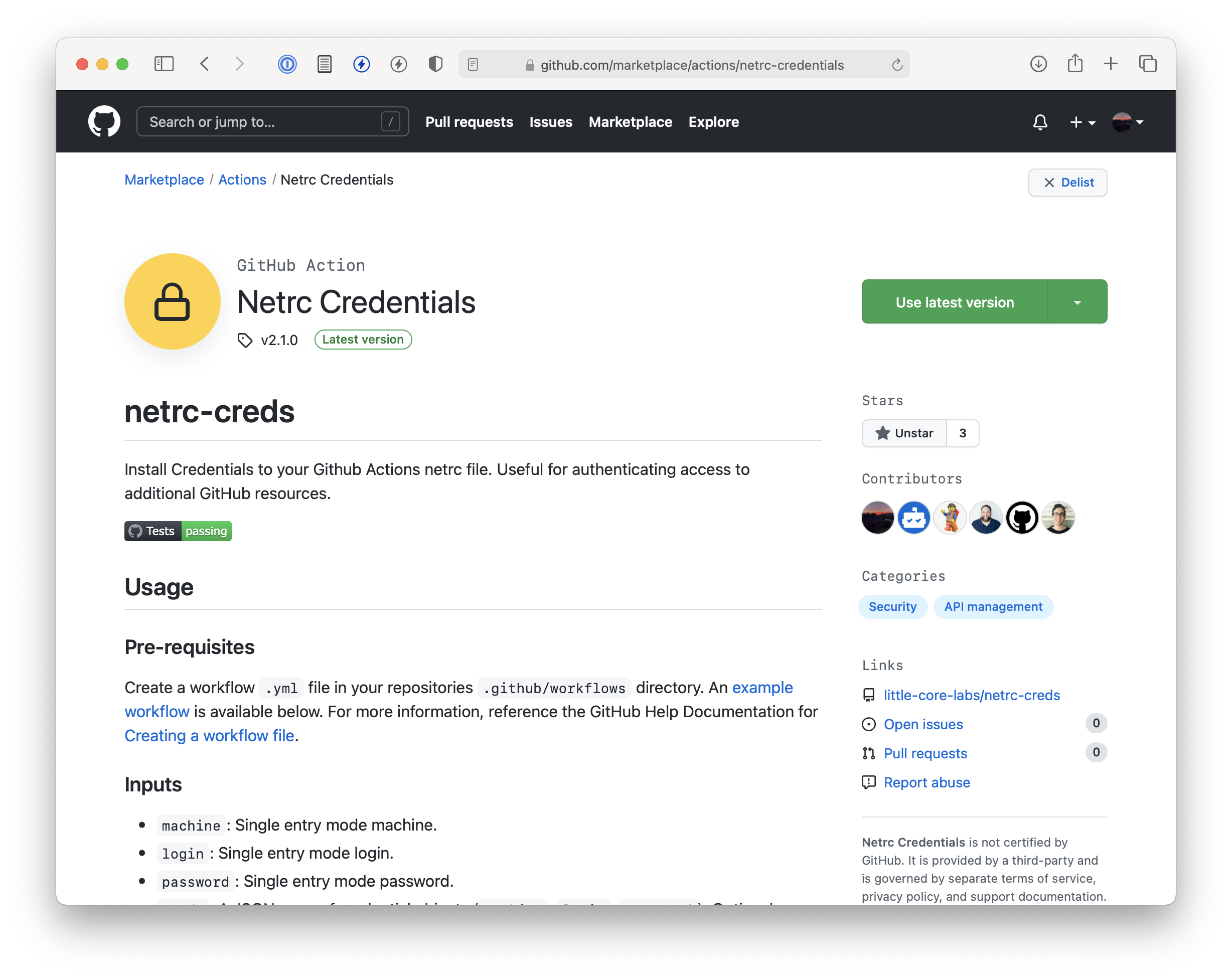Click the v2.1.0 version text
This screenshot has width=1232, height=979.
pyautogui.click(x=279, y=341)
